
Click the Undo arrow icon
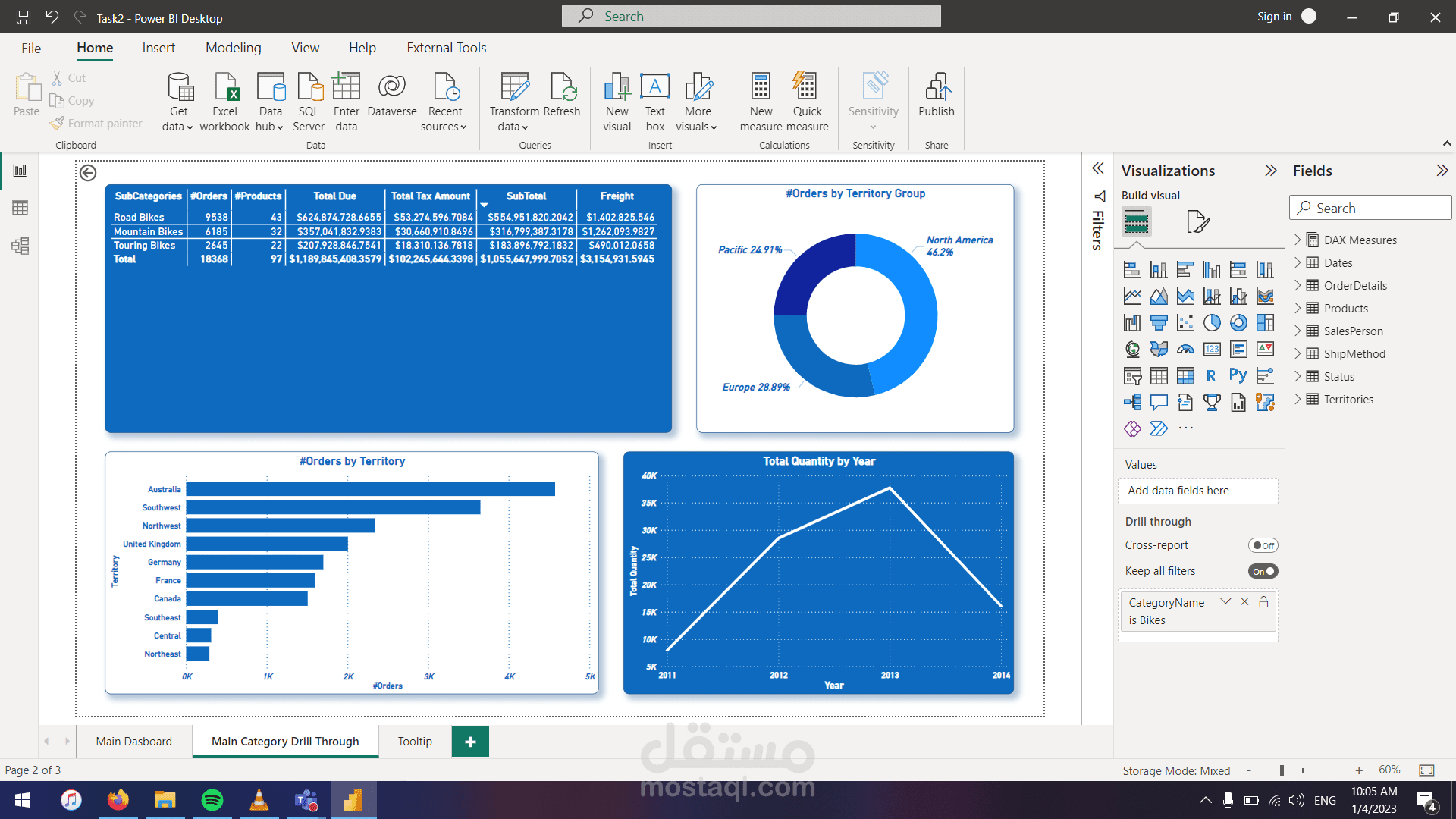pyautogui.click(x=52, y=17)
